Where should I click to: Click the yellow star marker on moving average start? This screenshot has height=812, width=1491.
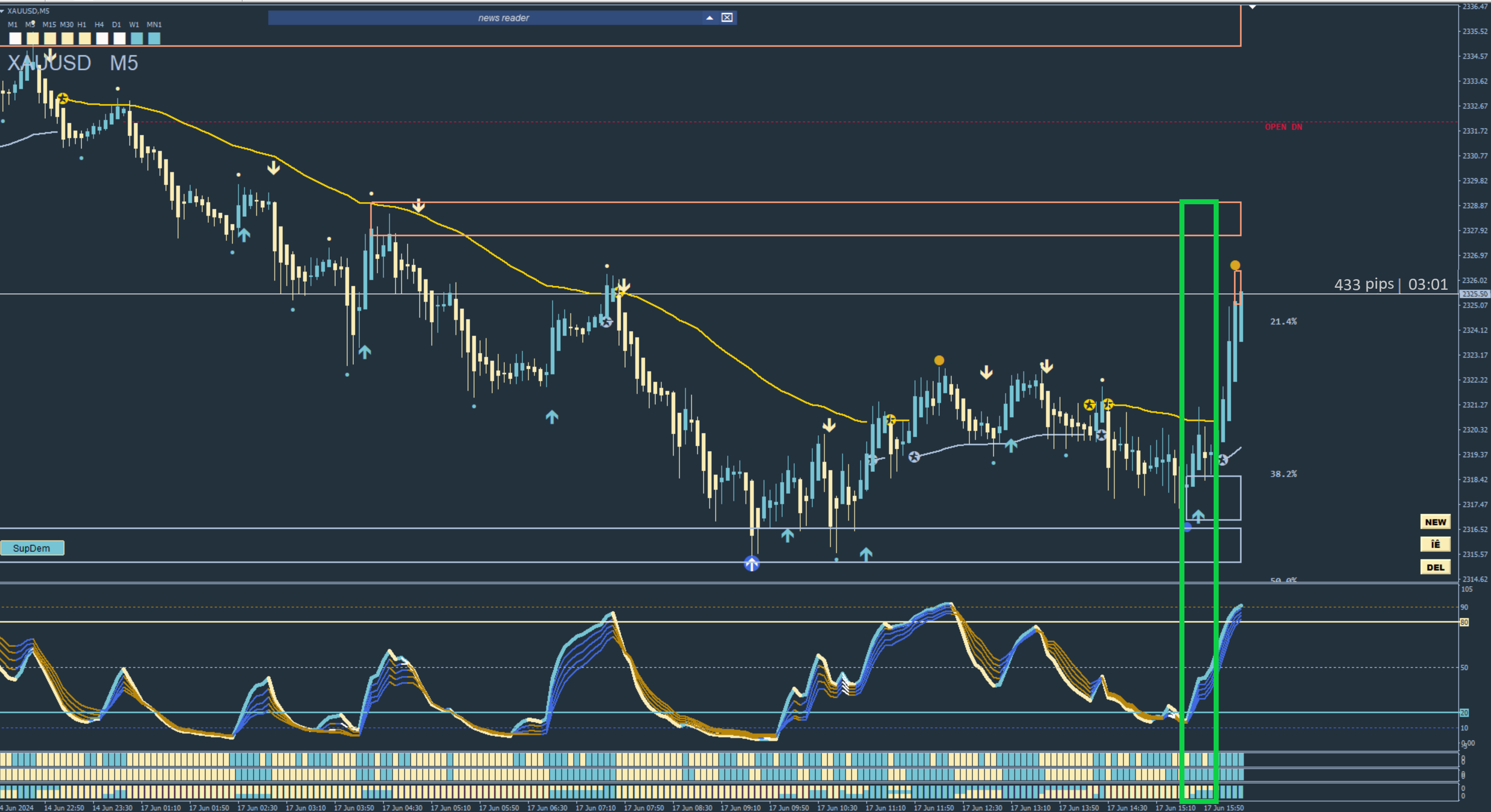[x=62, y=99]
